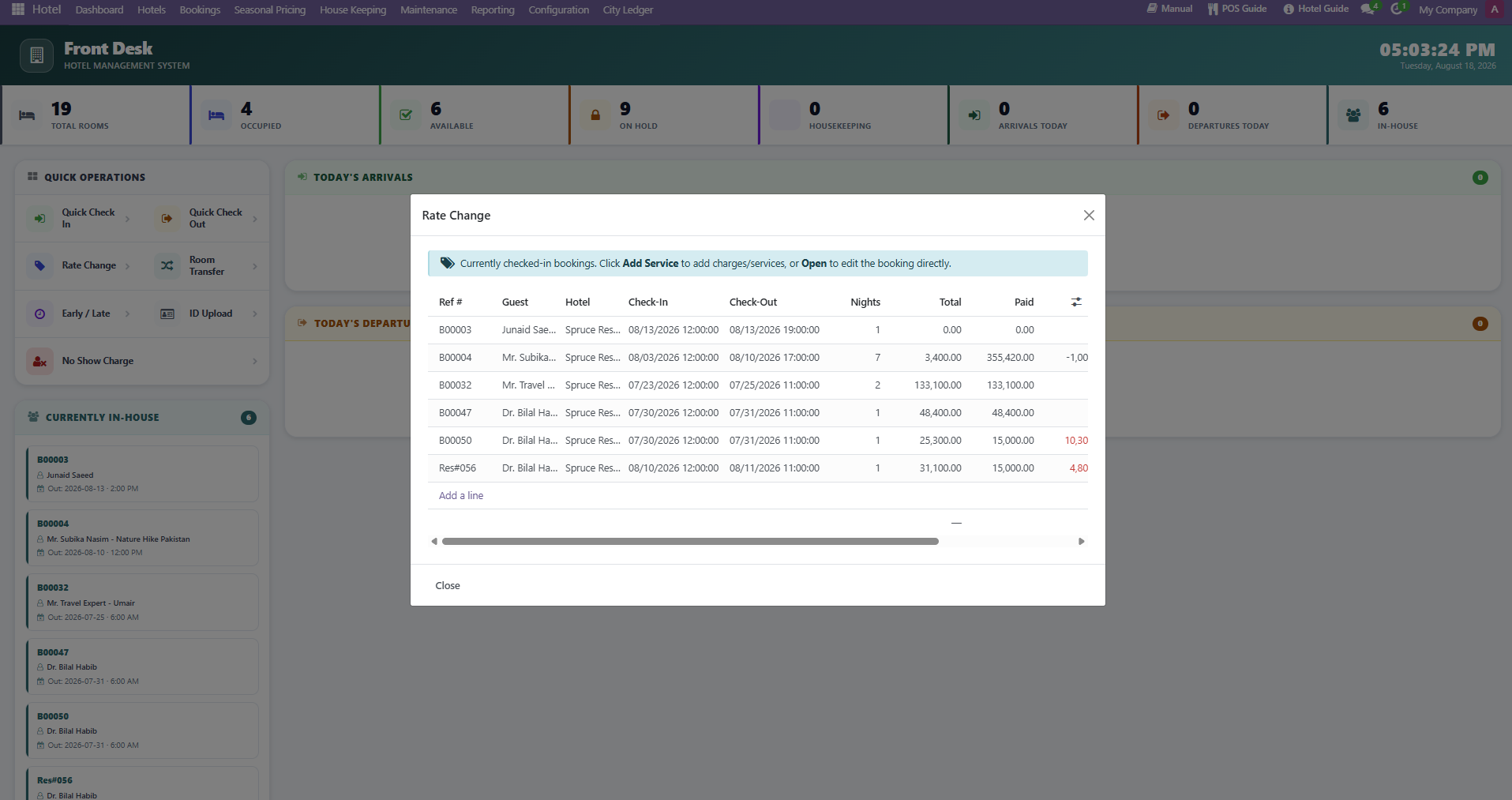
Task: Open the user avatar A menu
Action: 1495,9
